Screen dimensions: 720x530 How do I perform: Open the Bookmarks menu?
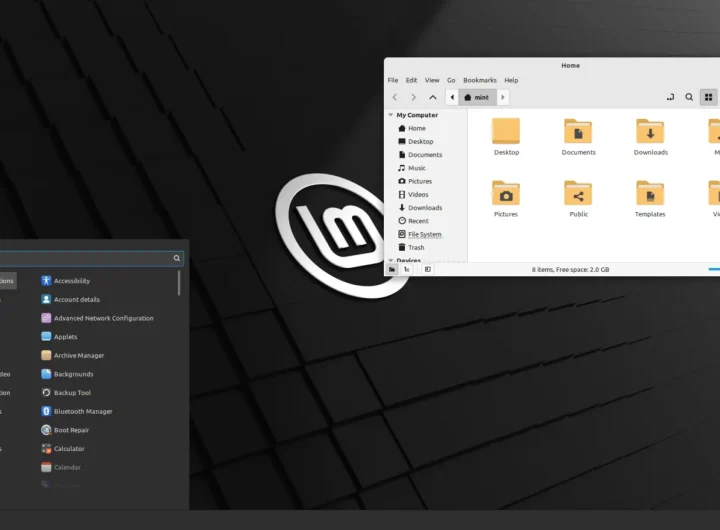pyautogui.click(x=480, y=80)
